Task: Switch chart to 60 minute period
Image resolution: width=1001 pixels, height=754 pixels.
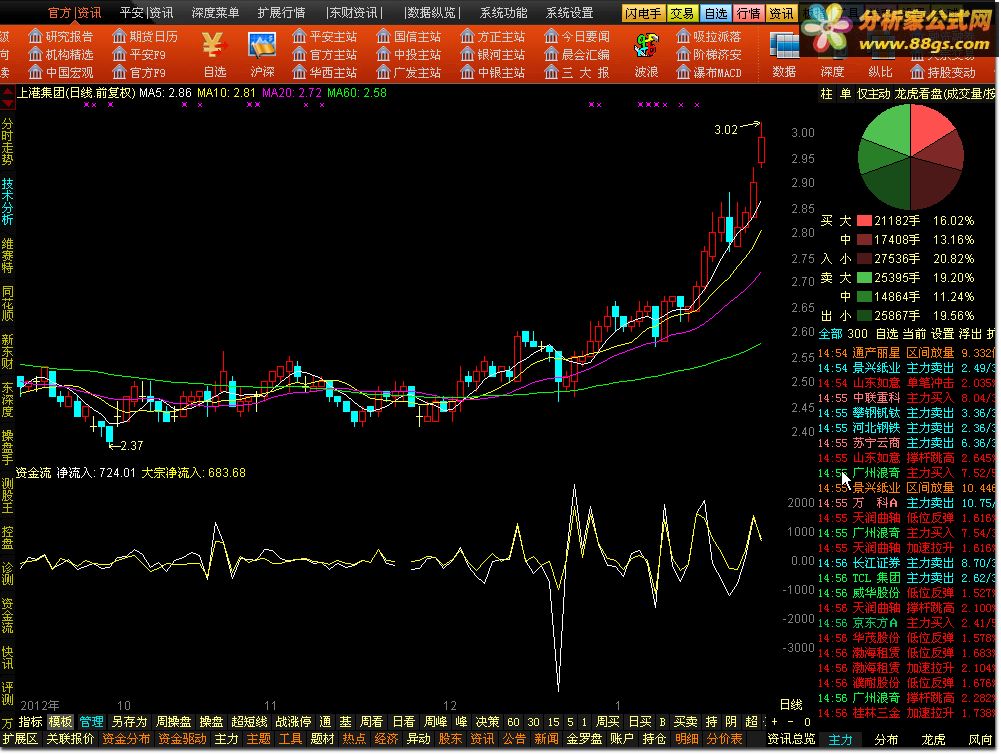Action: 513,722
